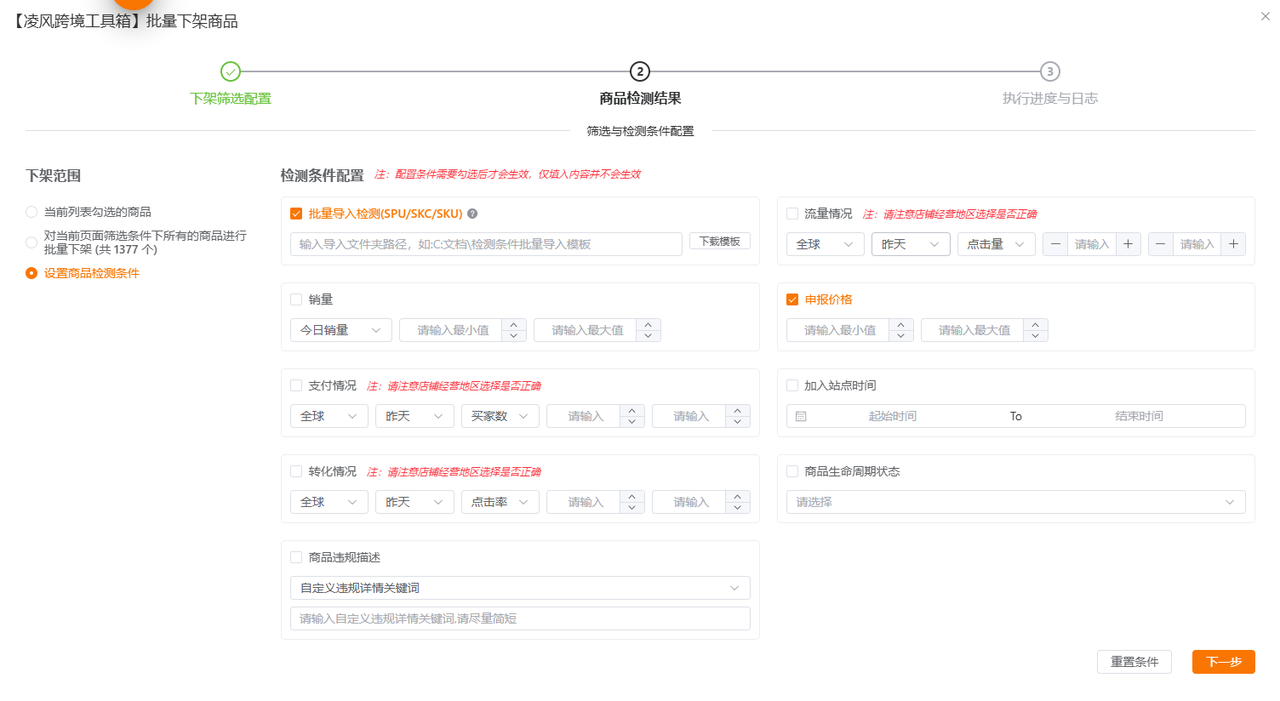The height and width of the screenshot is (701, 1280).
Task: Open the 今日销量 dropdown
Action: pyautogui.click(x=341, y=330)
